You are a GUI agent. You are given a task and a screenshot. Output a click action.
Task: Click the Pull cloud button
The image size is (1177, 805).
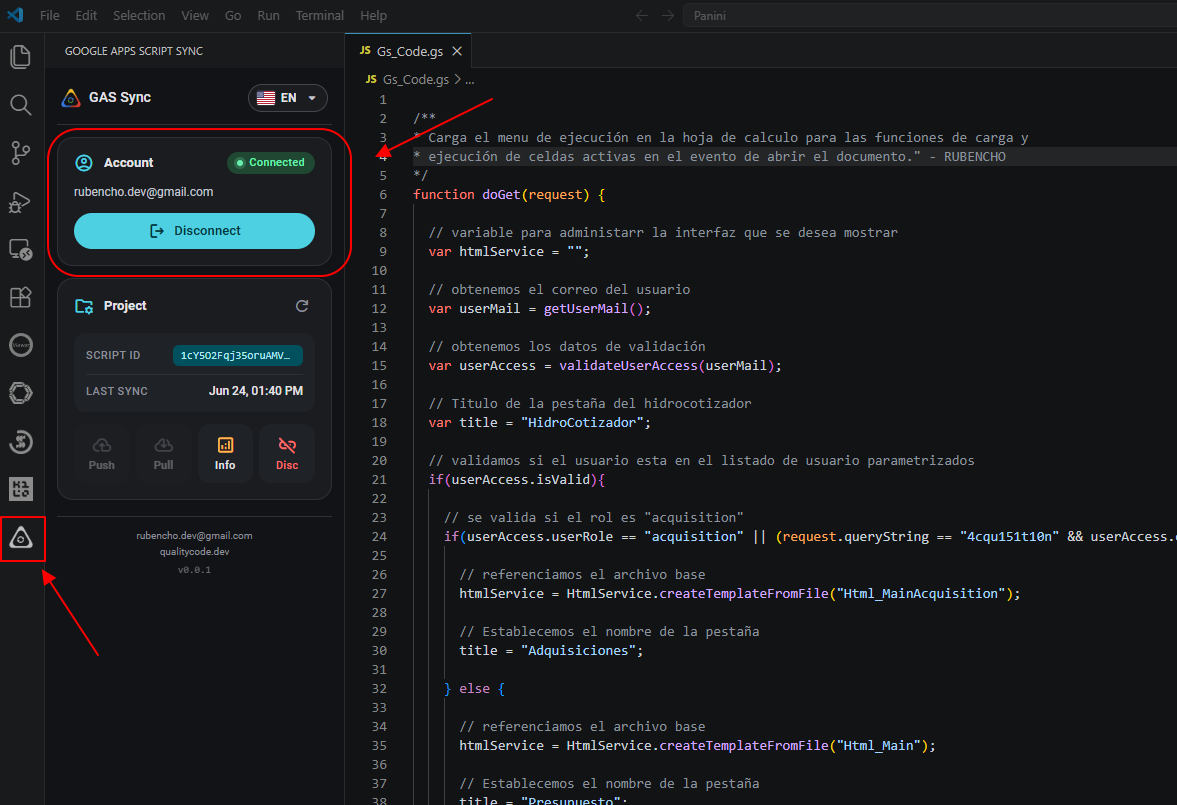pos(163,454)
